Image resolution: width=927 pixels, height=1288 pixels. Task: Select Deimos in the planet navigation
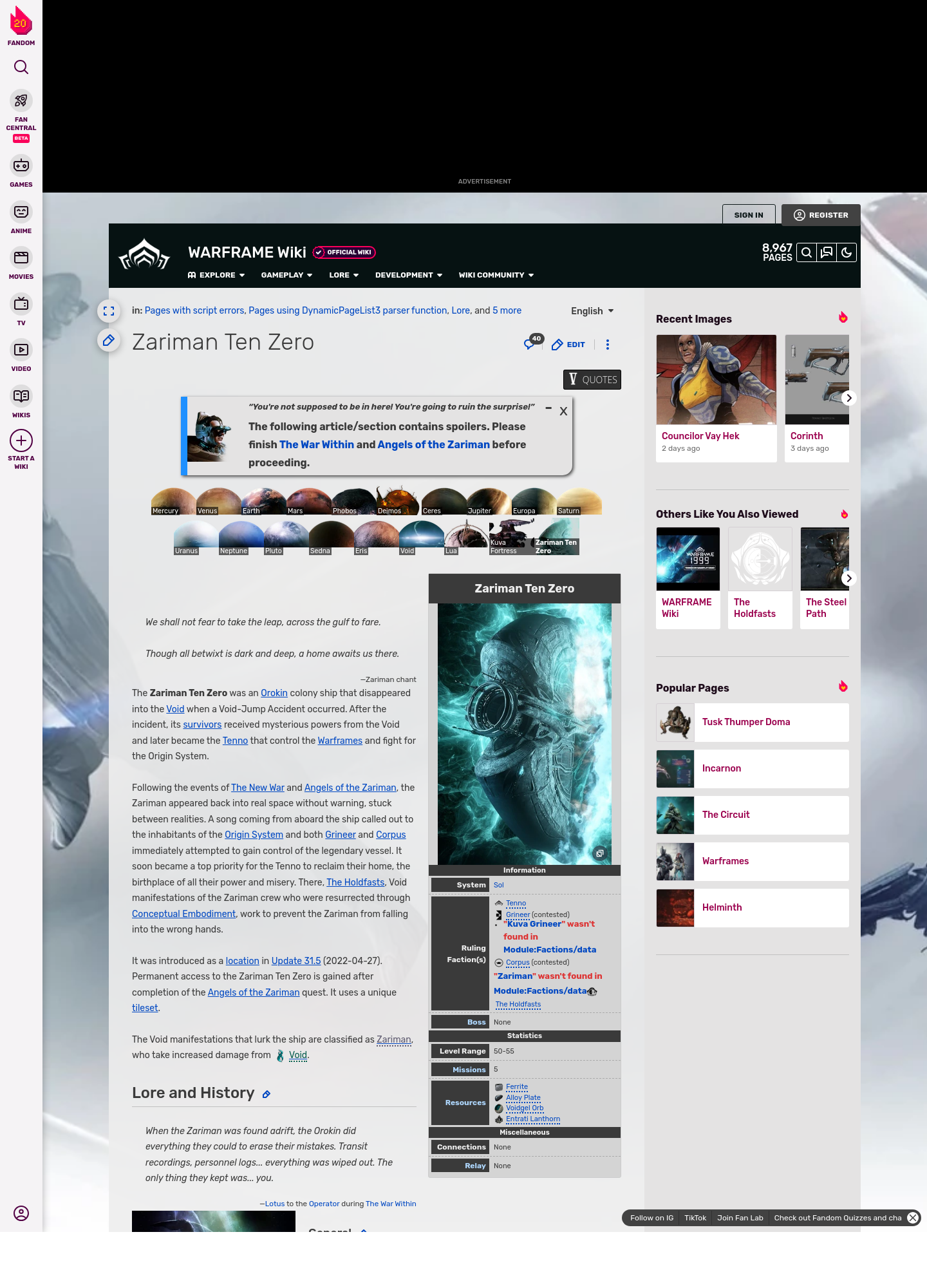[398, 501]
